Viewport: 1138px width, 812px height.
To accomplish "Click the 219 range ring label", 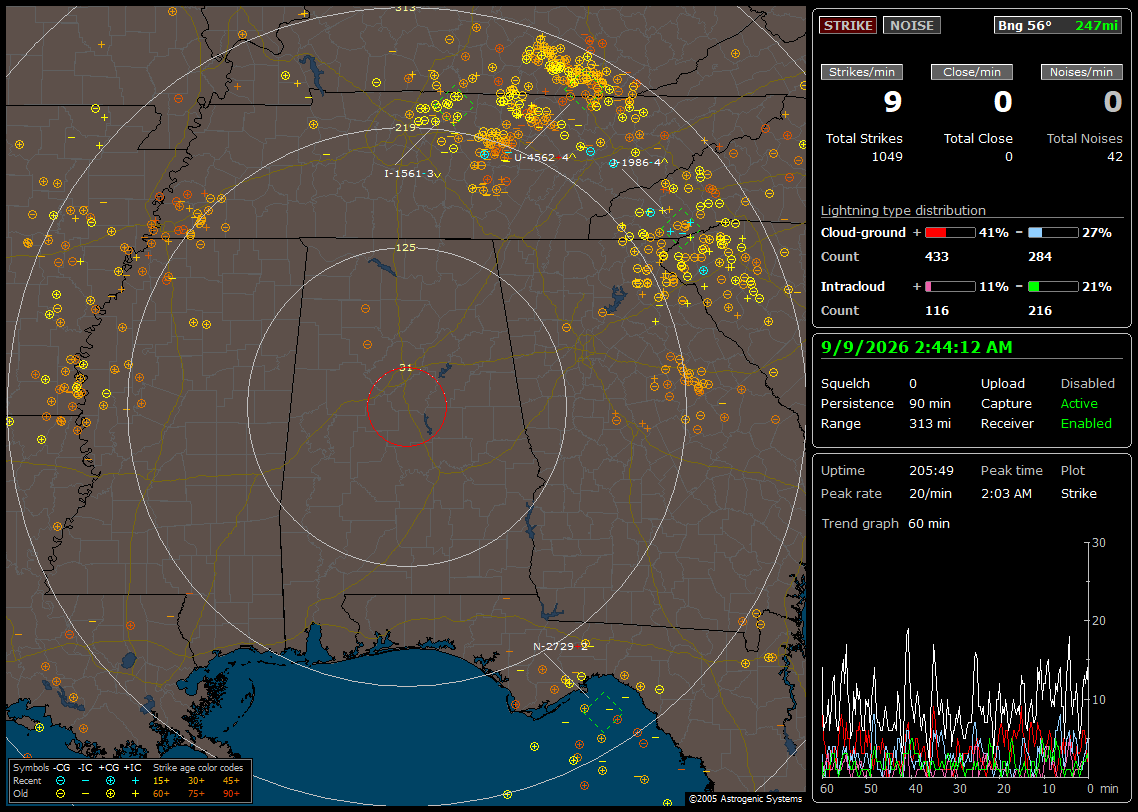I will 406,127.
